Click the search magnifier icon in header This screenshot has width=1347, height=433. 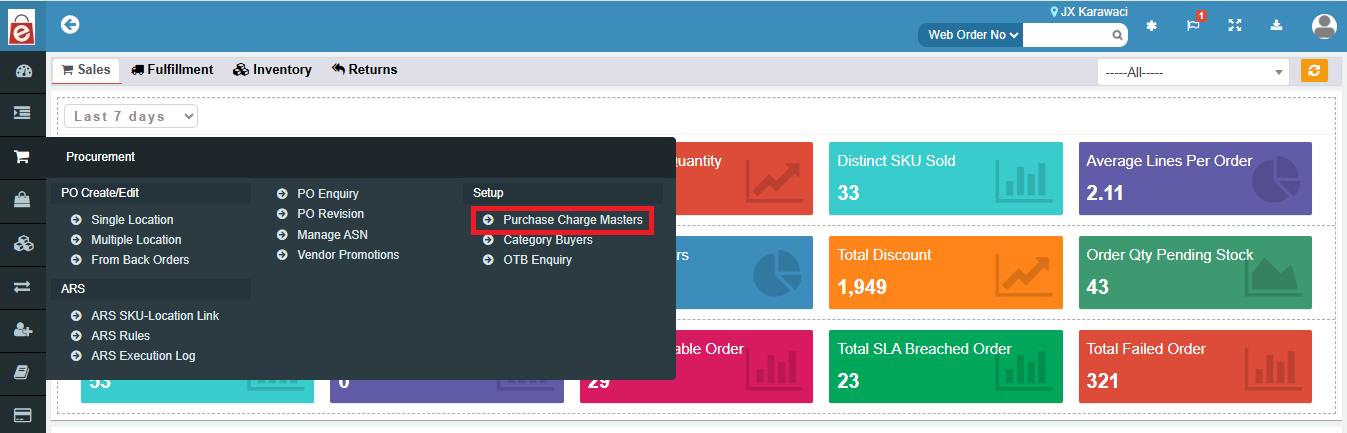(x=1117, y=35)
